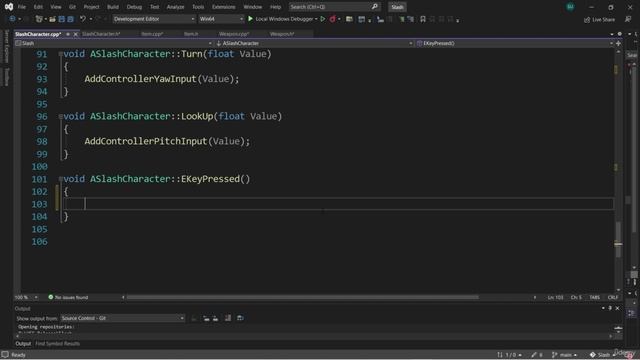Close the SlashCharacter.cpp tab
The image size is (640, 360).
tap(76, 34)
